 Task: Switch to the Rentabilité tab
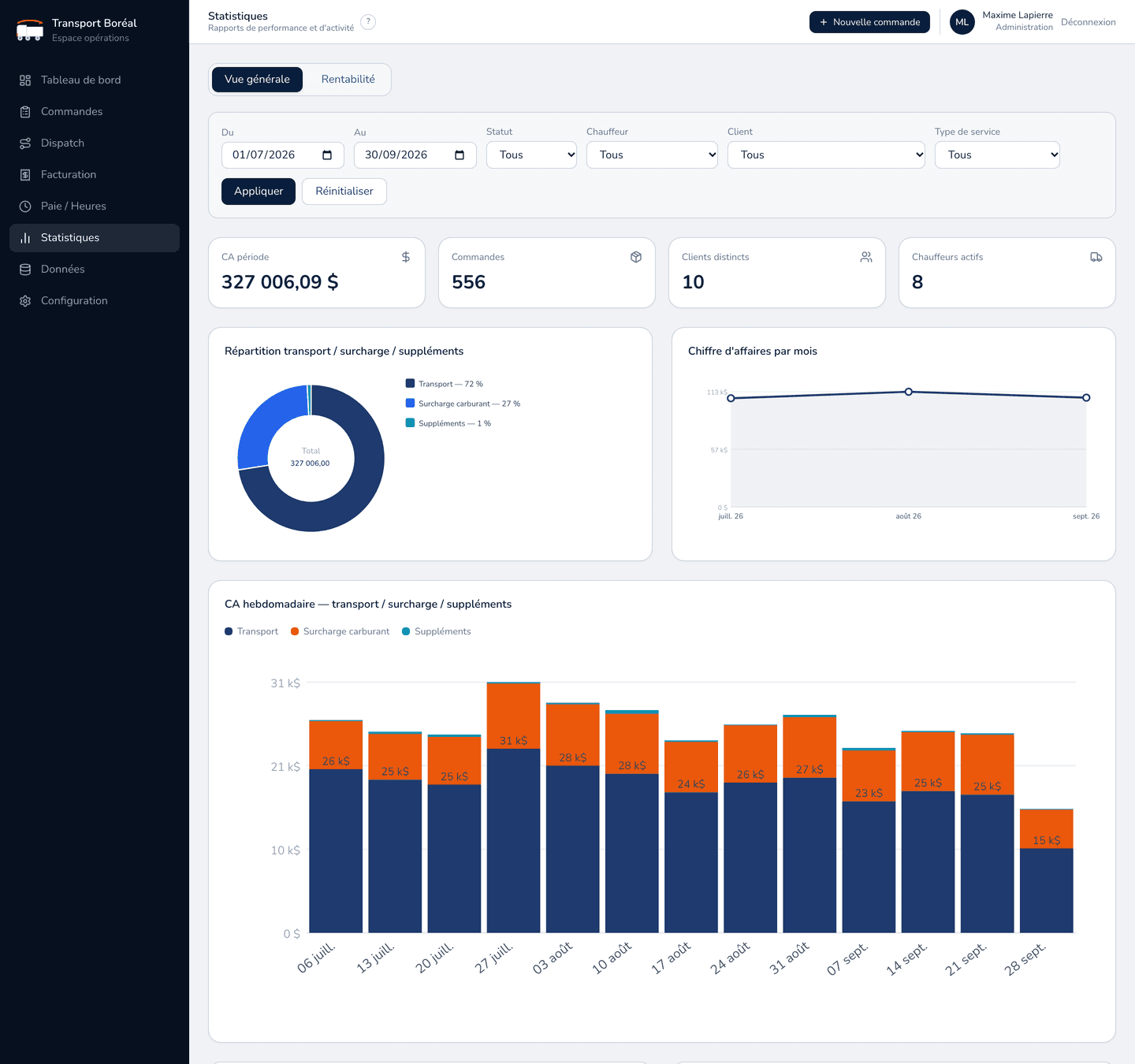[348, 80]
